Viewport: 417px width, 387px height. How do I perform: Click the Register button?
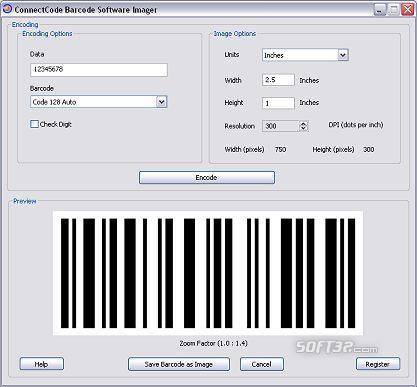click(x=378, y=364)
